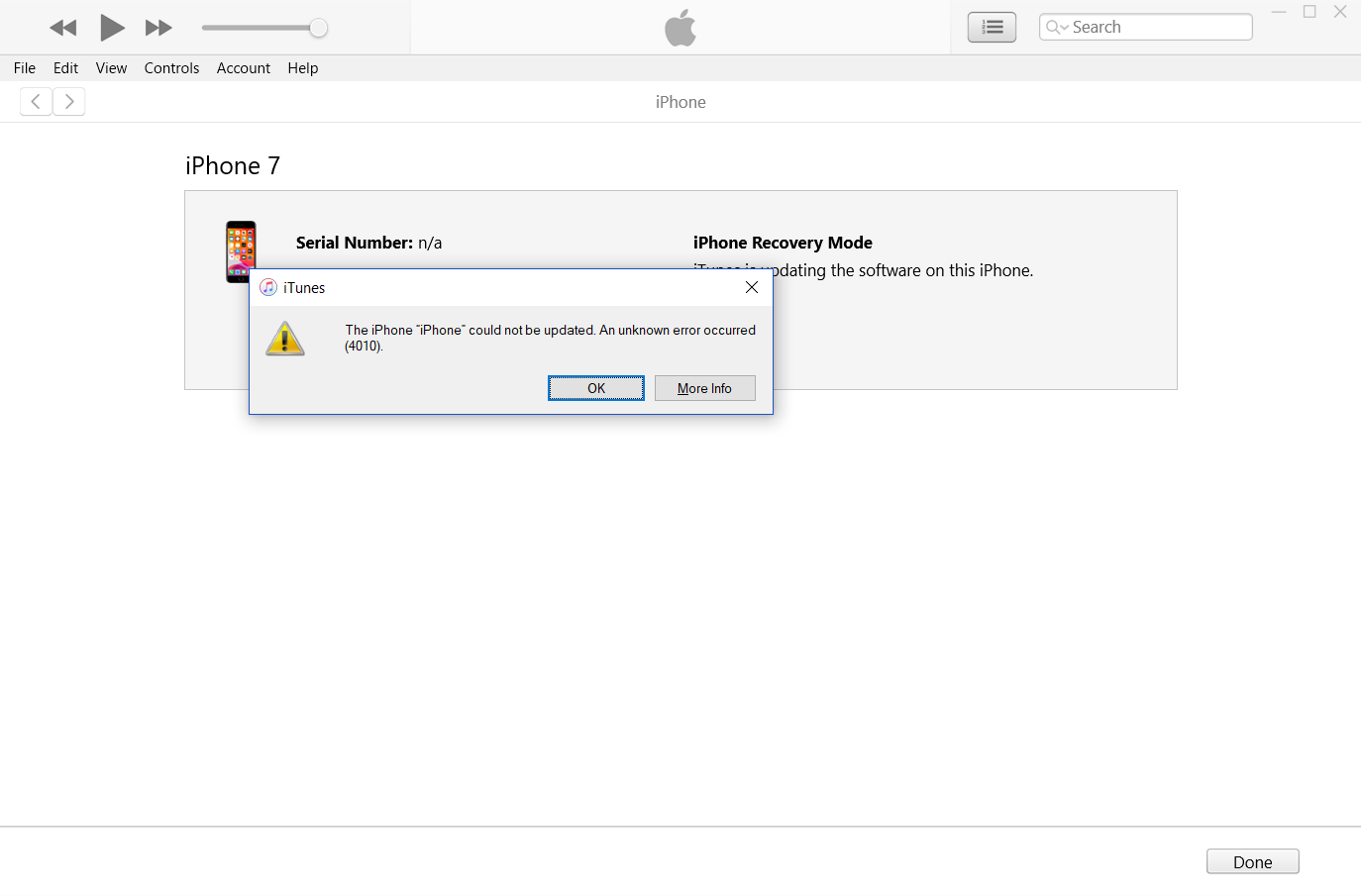Click the 'iPhone 7' device title
1361x896 pixels.
tap(233, 165)
